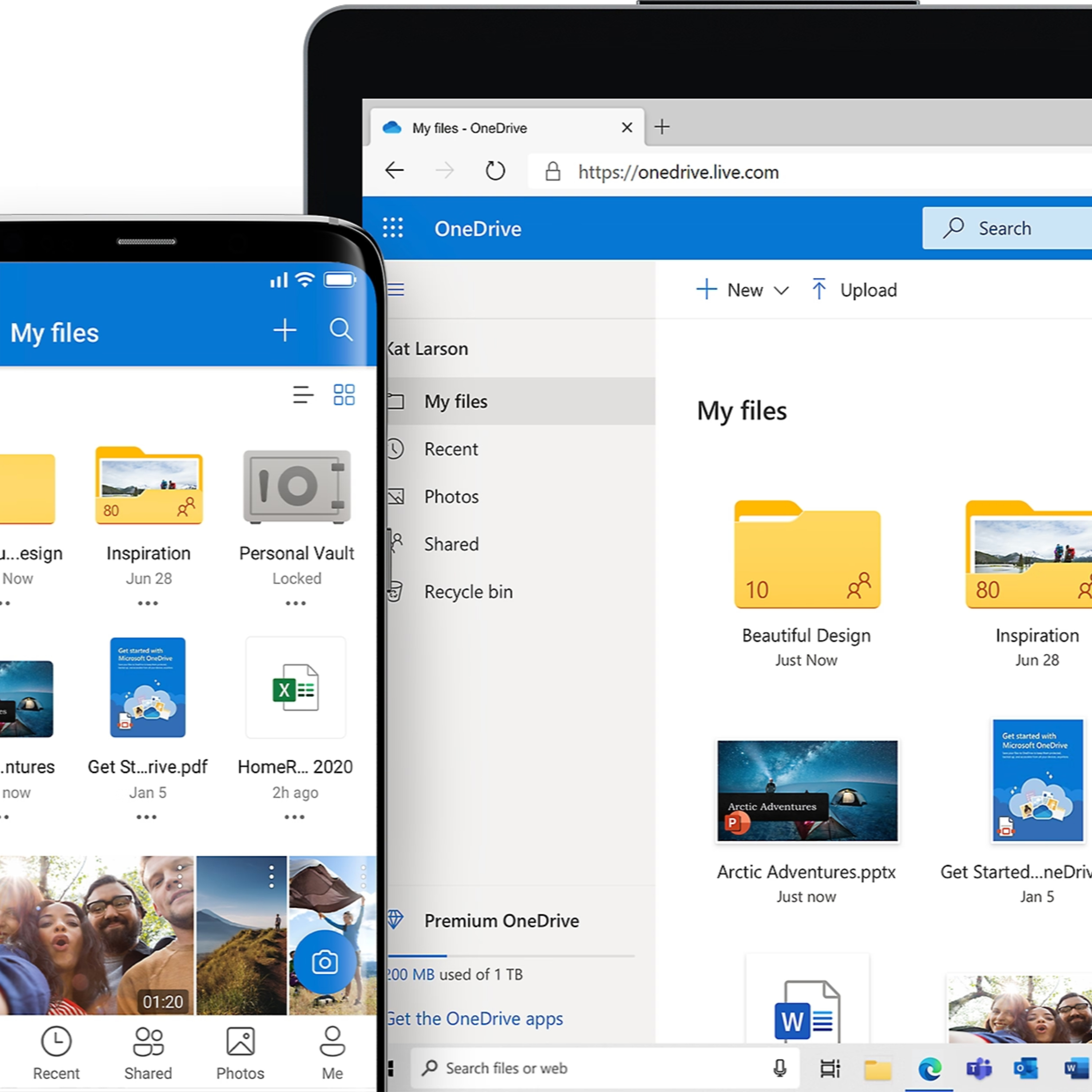Open more options under Personal Vault
1092x1092 pixels.
pos(296,603)
